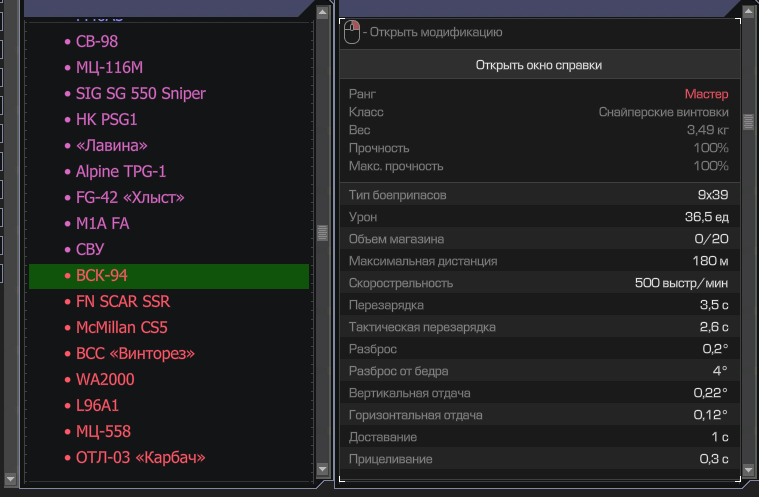The height and width of the screenshot is (497, 759).
Task: Click stats panel scrollbar up arrow
Action: pyautogui.click(x=748, y=13)
